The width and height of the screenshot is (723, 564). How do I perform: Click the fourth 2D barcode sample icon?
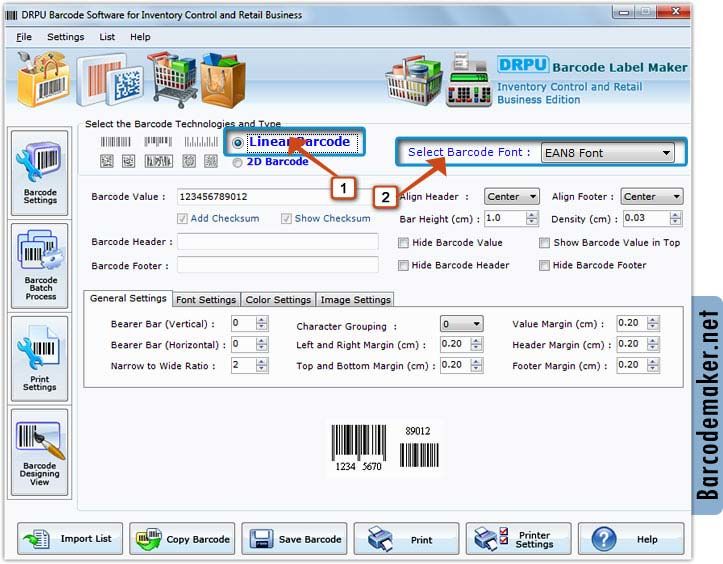coord(189,161)
